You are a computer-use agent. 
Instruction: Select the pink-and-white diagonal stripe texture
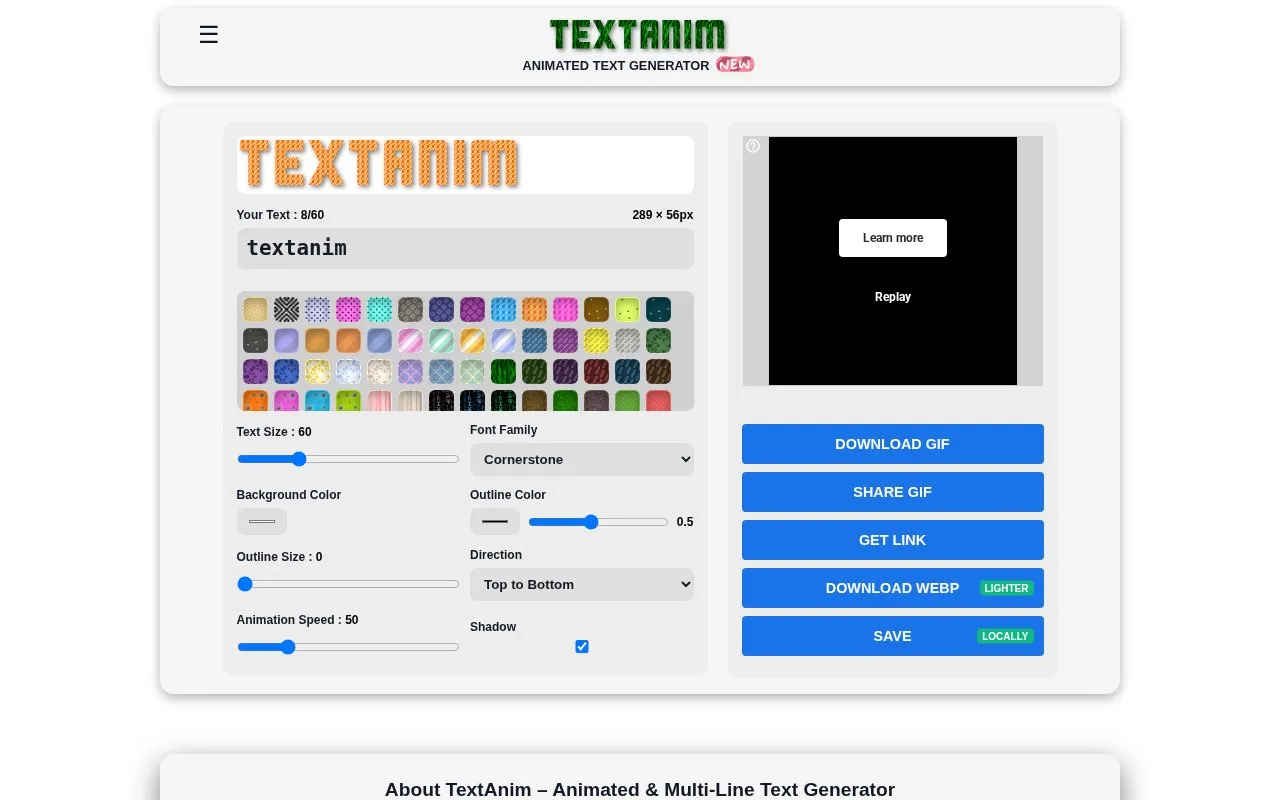pos(410,340)
